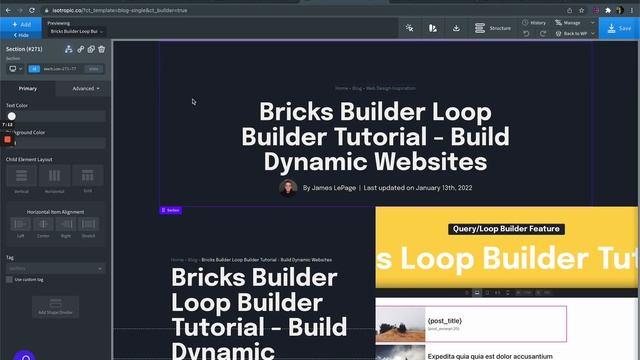Click Last updated on January 13th, 2022
Screen dimensions: 640x360
pos(418,188)
